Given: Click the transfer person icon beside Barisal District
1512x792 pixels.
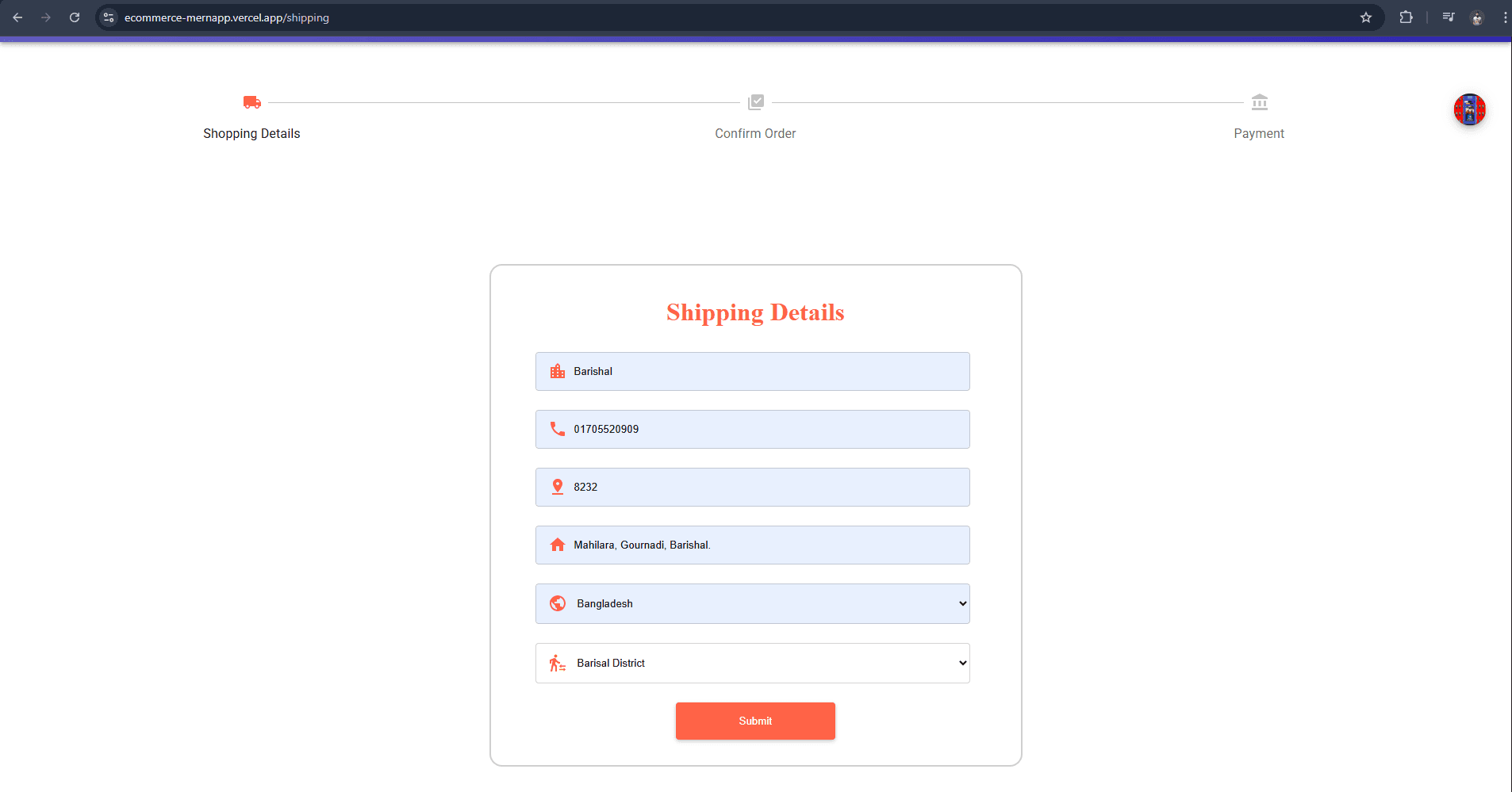Looking at the screenshot, I should (x=558, y=663).
